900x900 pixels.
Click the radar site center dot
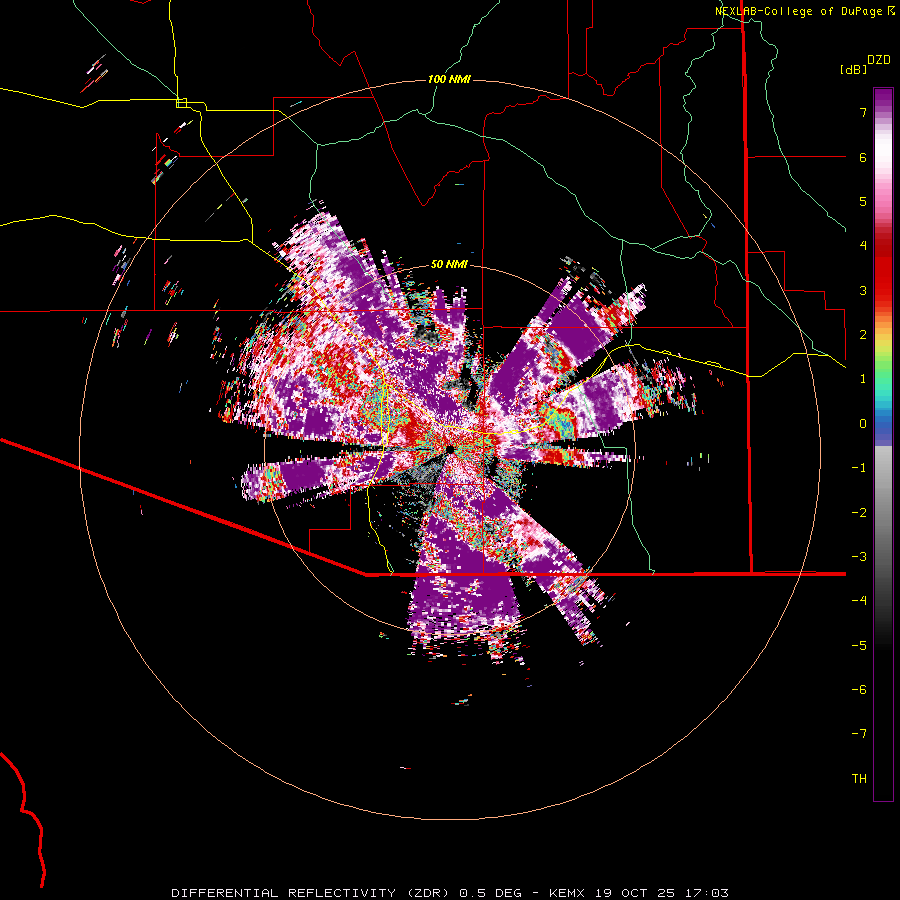point(449,449)
